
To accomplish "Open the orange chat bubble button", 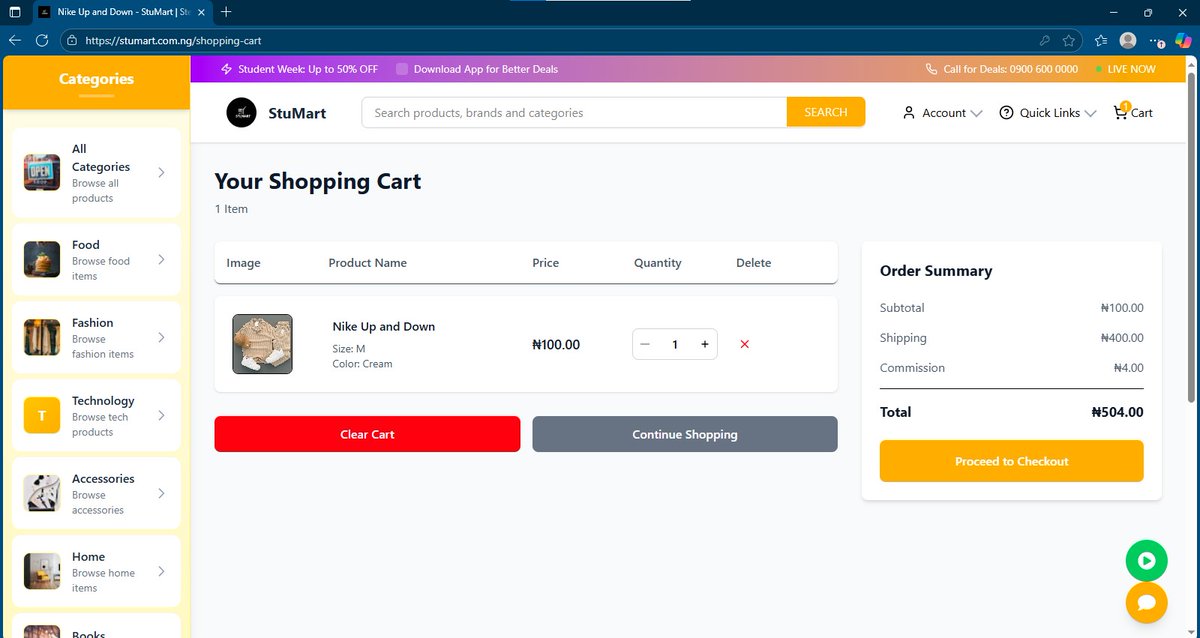I will pos(1146,602).
